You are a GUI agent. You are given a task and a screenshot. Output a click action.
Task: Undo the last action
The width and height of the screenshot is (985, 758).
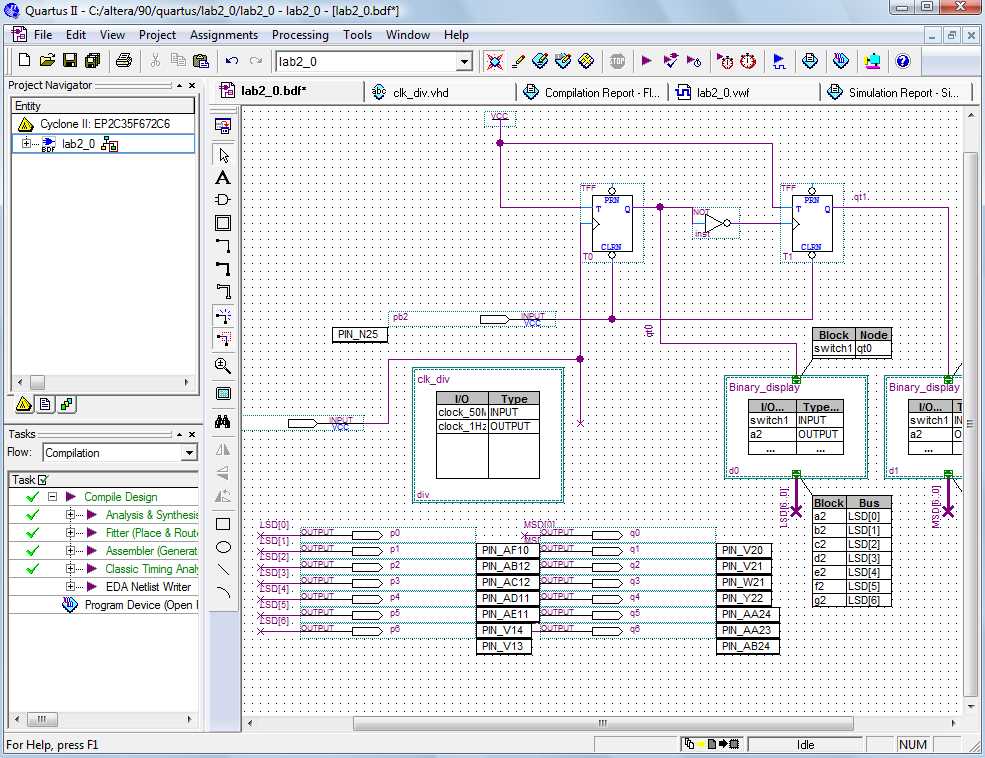(x=231, y=61)
